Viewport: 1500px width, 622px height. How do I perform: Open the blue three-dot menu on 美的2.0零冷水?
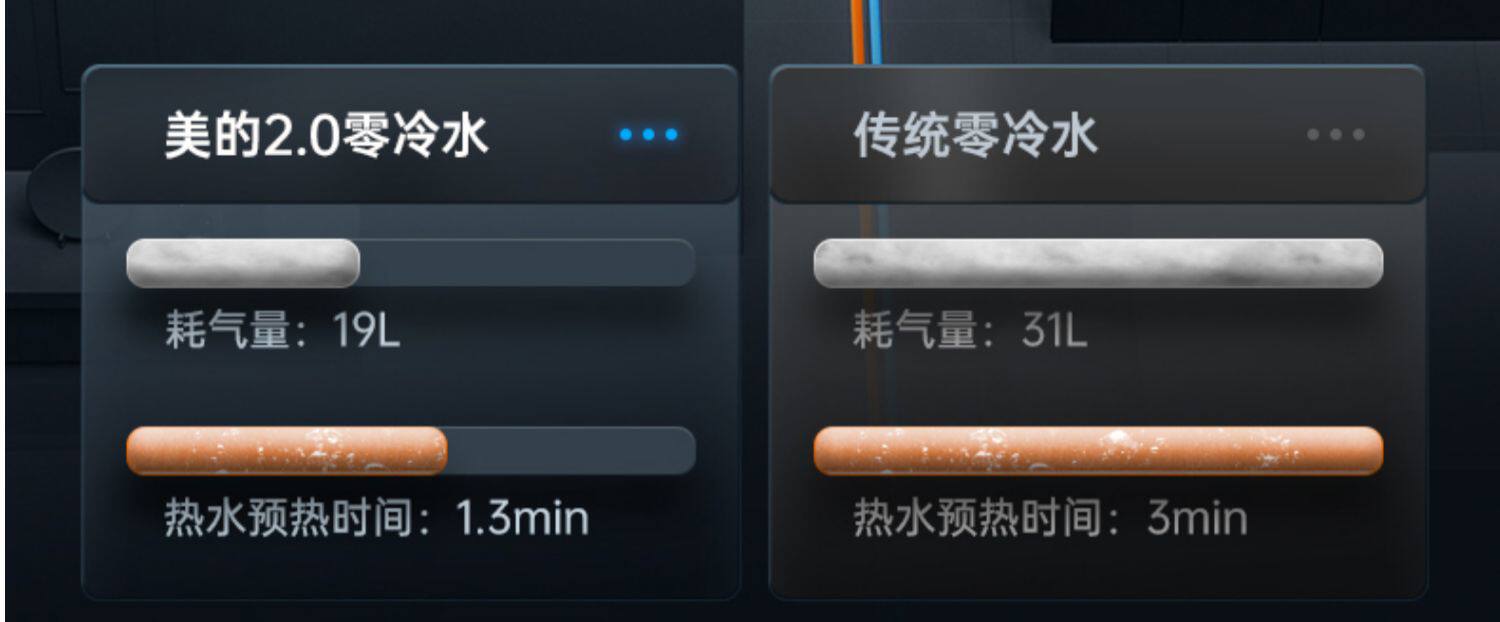[x=648, y=134]
